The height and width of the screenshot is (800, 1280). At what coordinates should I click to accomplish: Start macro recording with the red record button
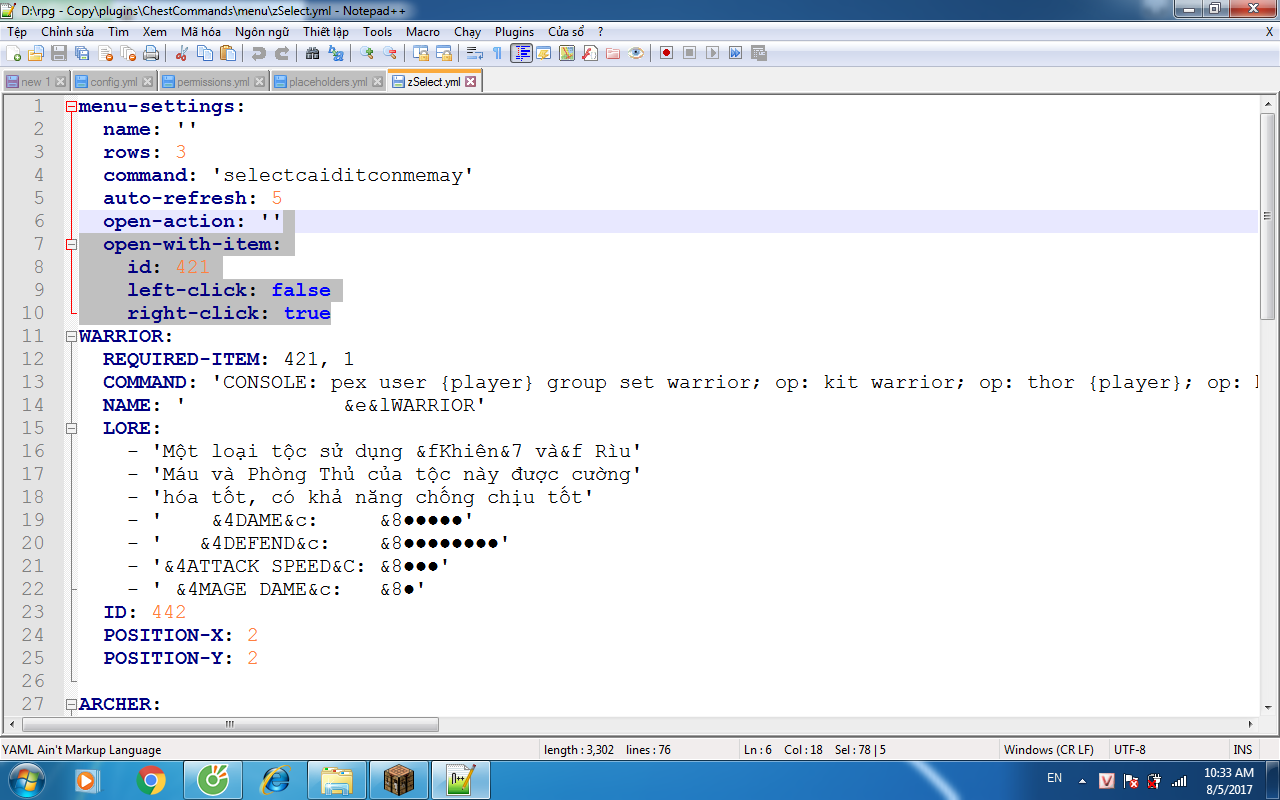(x=667, y=53)
